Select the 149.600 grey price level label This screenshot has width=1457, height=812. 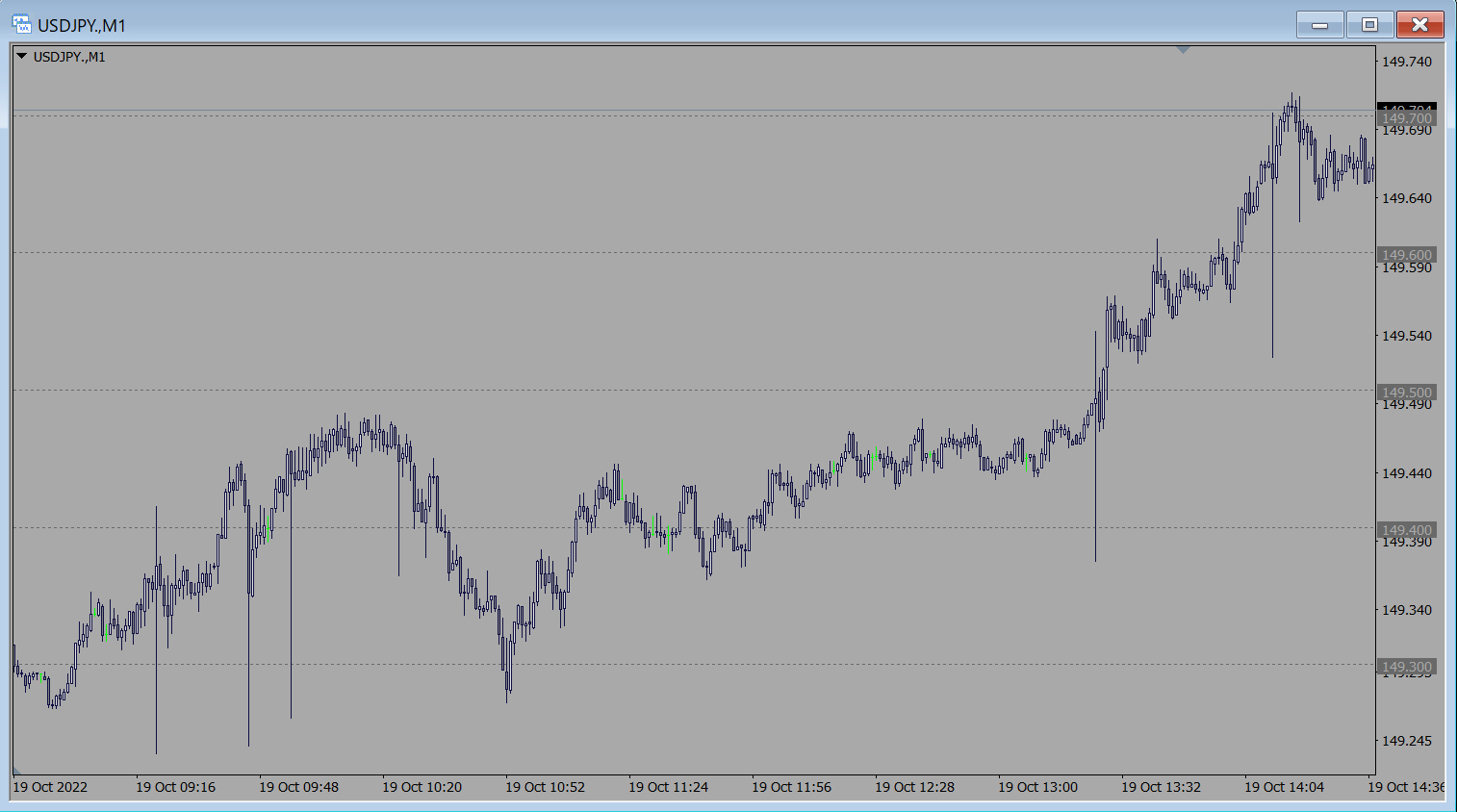coord(1406,255)
